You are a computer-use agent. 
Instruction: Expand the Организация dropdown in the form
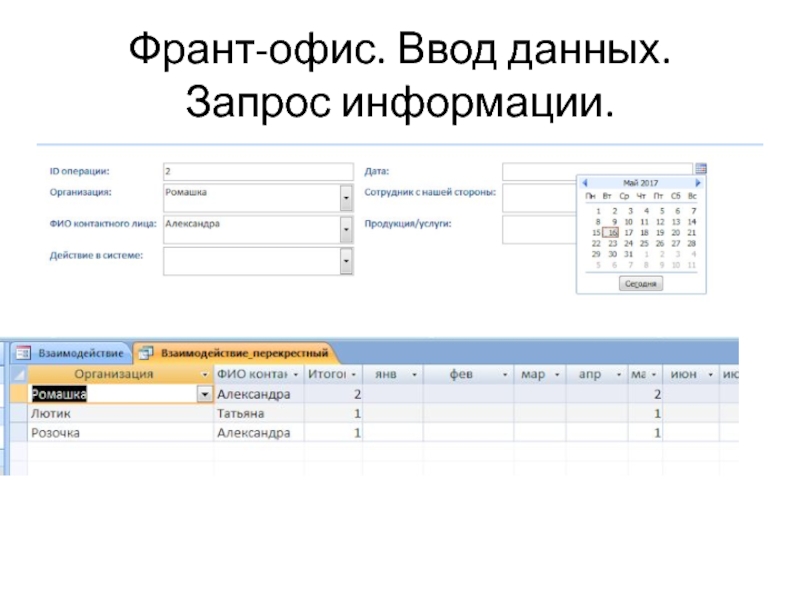pyautogui.click(x=346, y=198)
